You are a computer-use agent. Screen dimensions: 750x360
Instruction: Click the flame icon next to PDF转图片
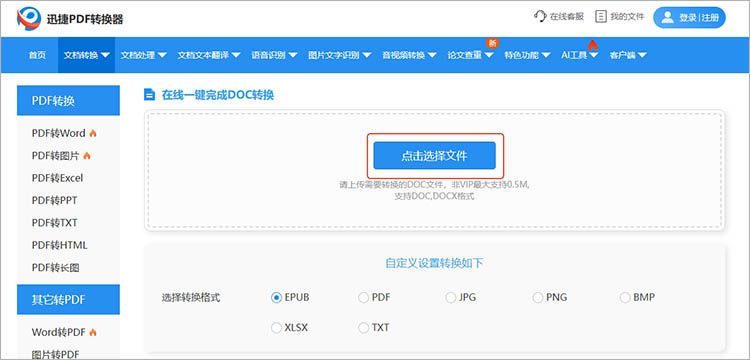87,156
